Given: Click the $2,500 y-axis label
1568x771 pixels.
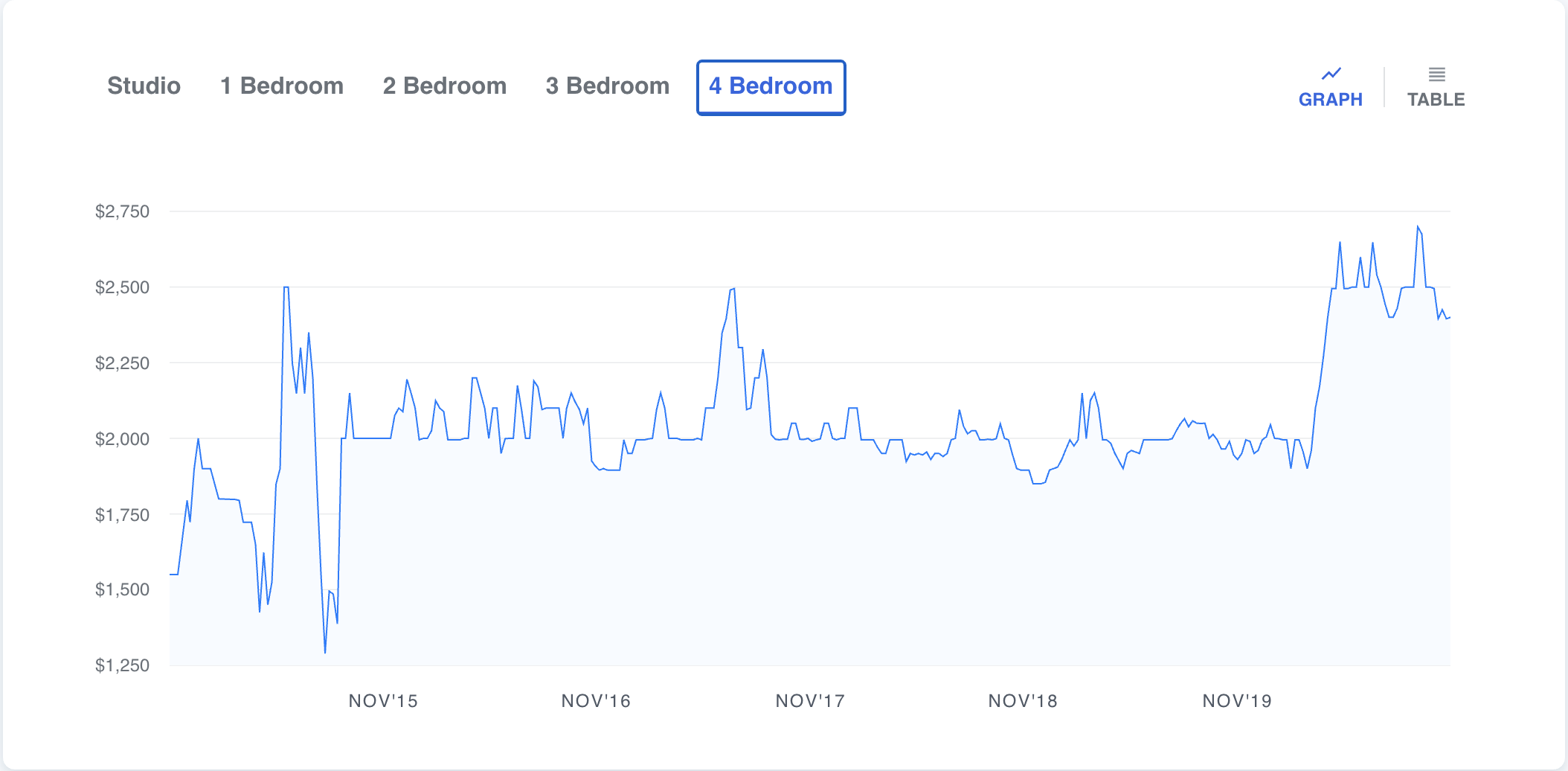Looking at the screenshot, I should click(x=122, y=287).
